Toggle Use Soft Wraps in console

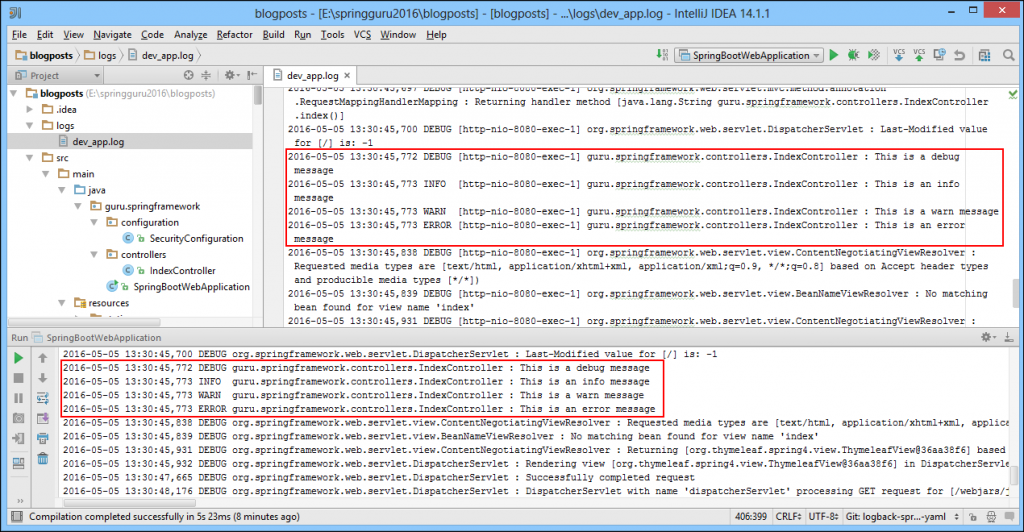42,398
